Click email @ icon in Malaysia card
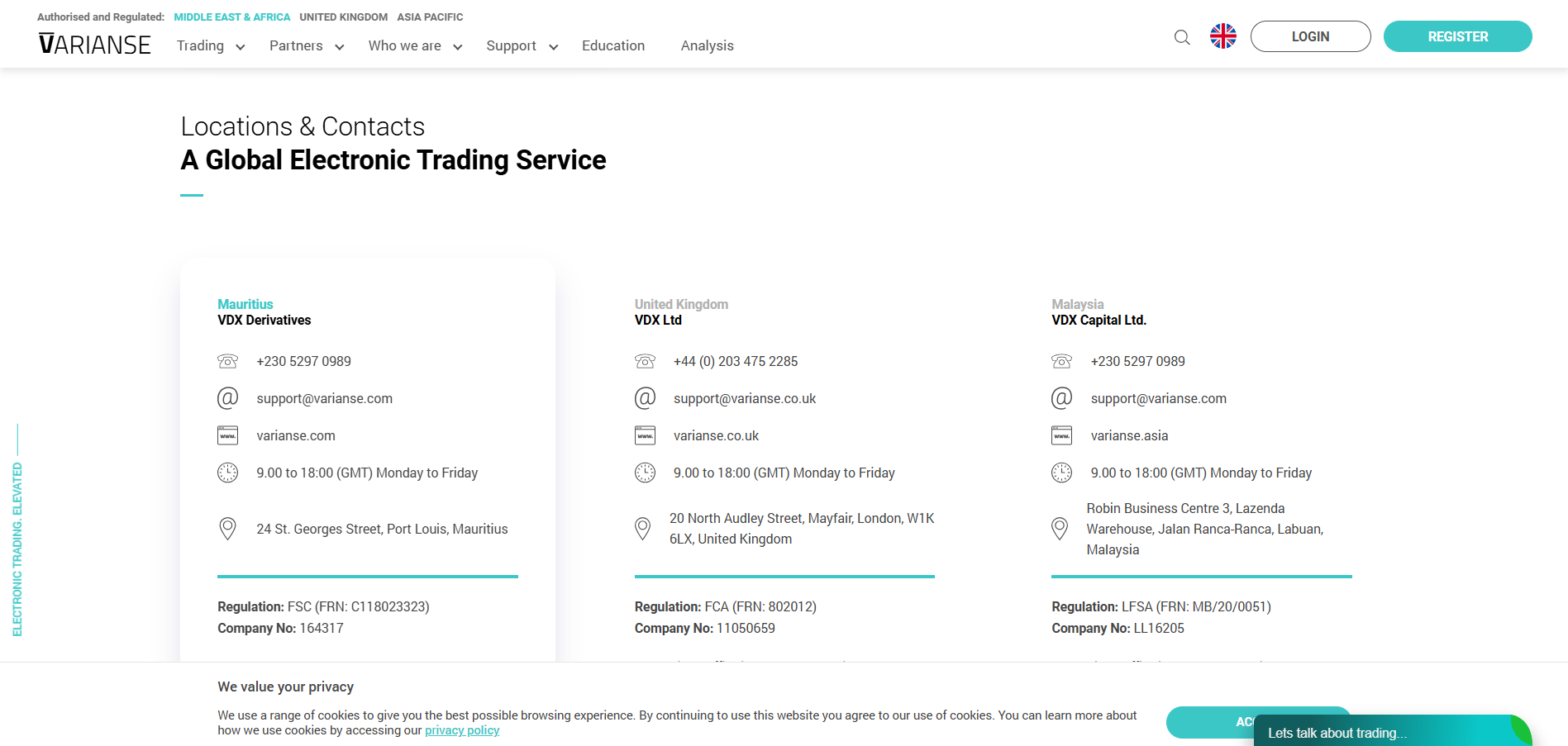1568x746 pixels. click(x=1061, y=398)
